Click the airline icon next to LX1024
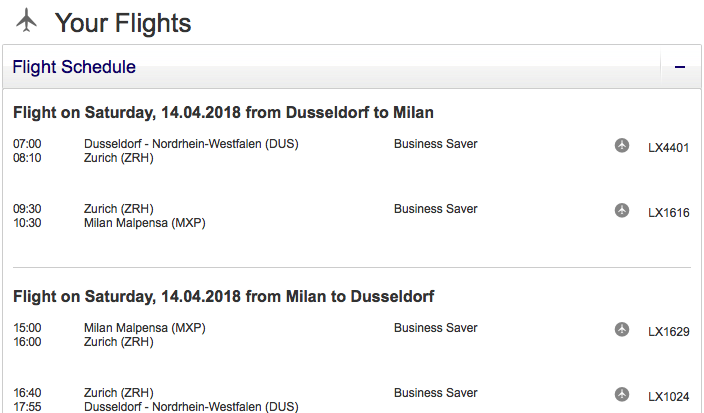The height and width of the screenshot is (413, 704). click(622, 394)
